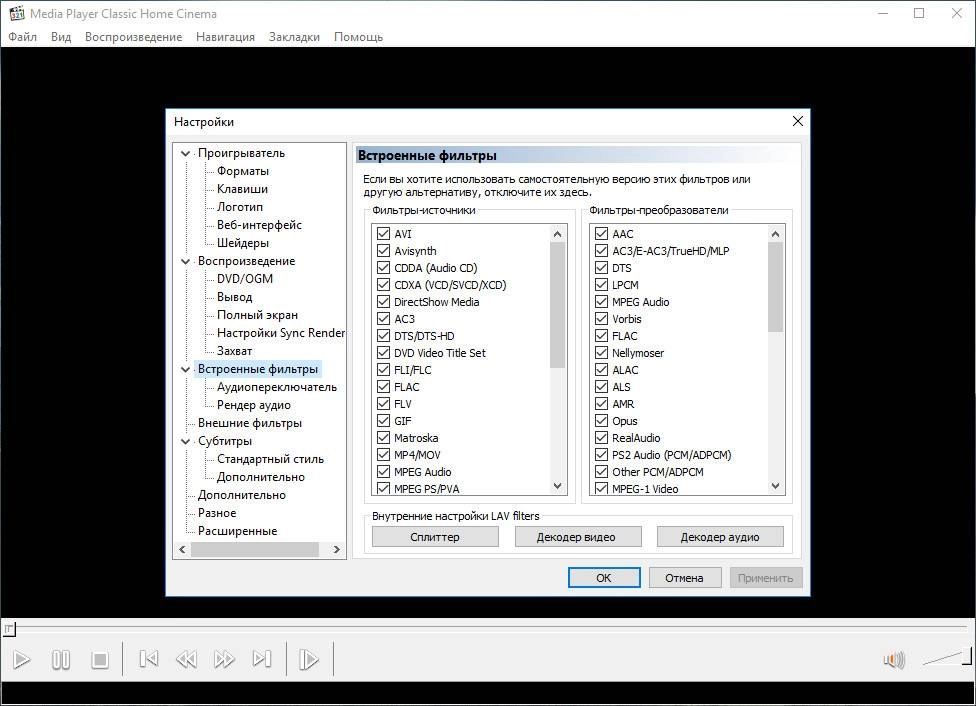The width and height of the screenshot is (976, 706).
Task: Open the Помощь menu
Action: (x=359, y=37)
